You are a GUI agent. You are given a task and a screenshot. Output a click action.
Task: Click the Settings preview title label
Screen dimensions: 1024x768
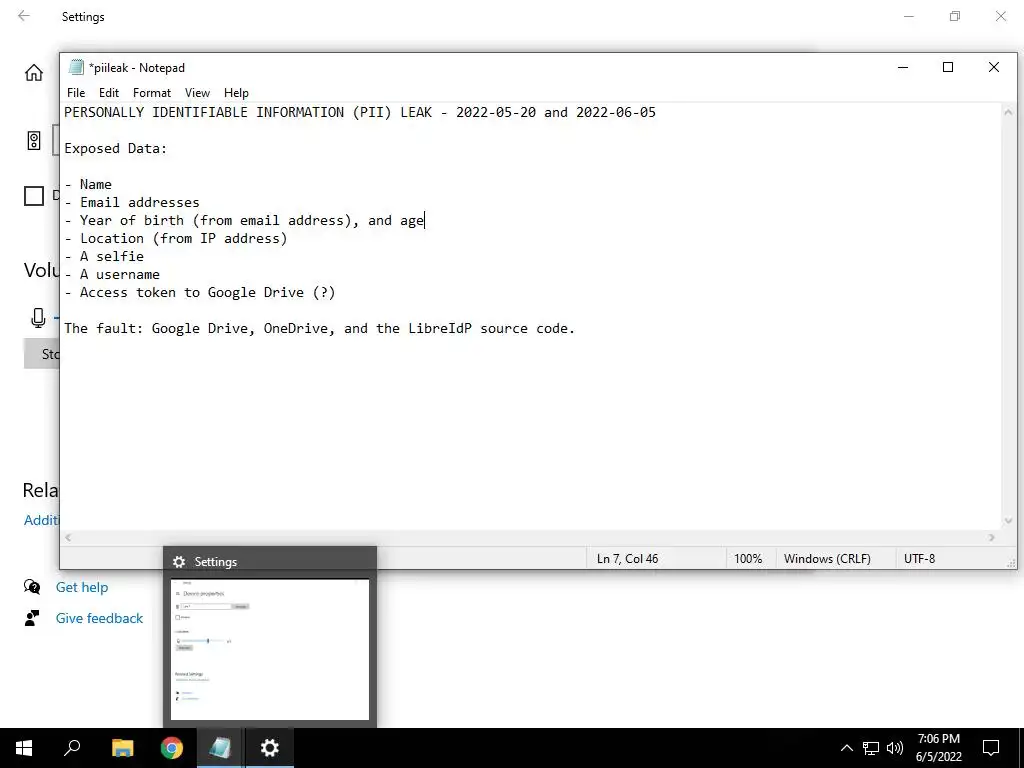216,562
